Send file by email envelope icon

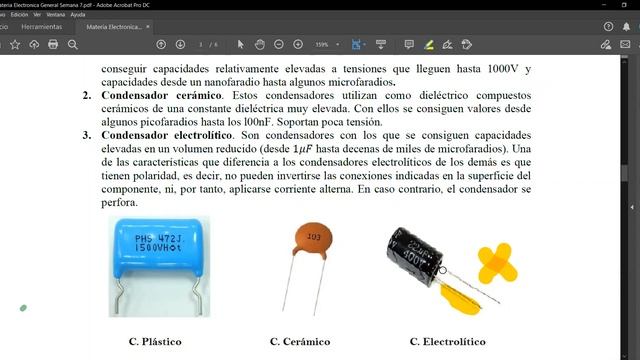point(625,44)
